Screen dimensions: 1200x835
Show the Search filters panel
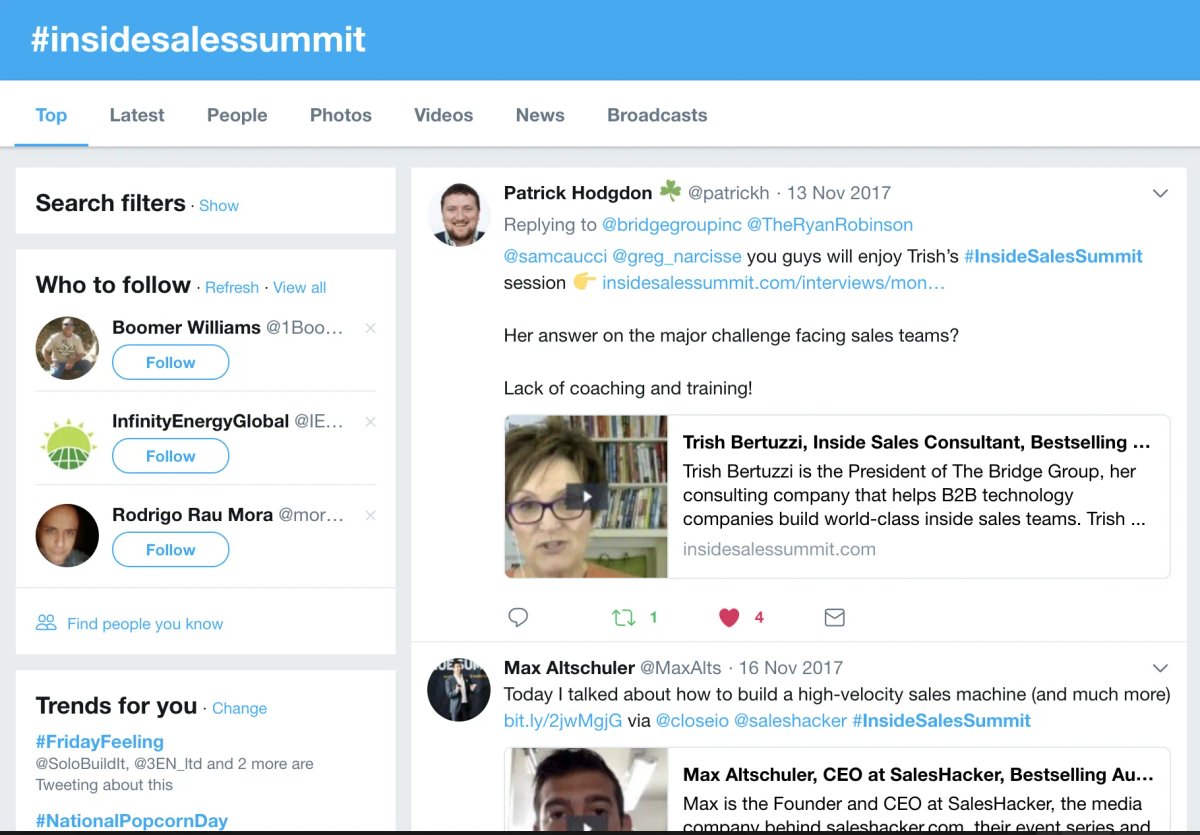(219, 205)
